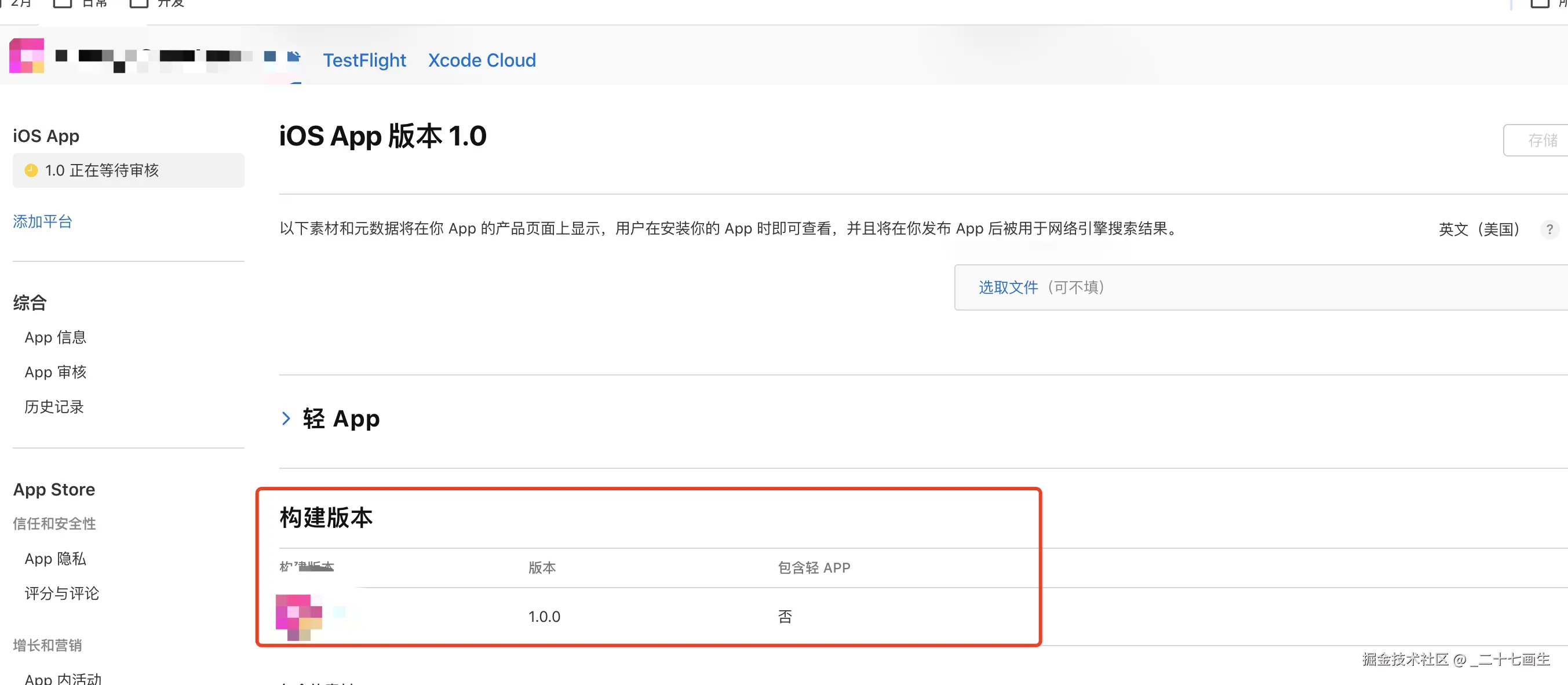Open App 审核 sidebar item
Screen dimensions: 1568x685
click(56, 372)
